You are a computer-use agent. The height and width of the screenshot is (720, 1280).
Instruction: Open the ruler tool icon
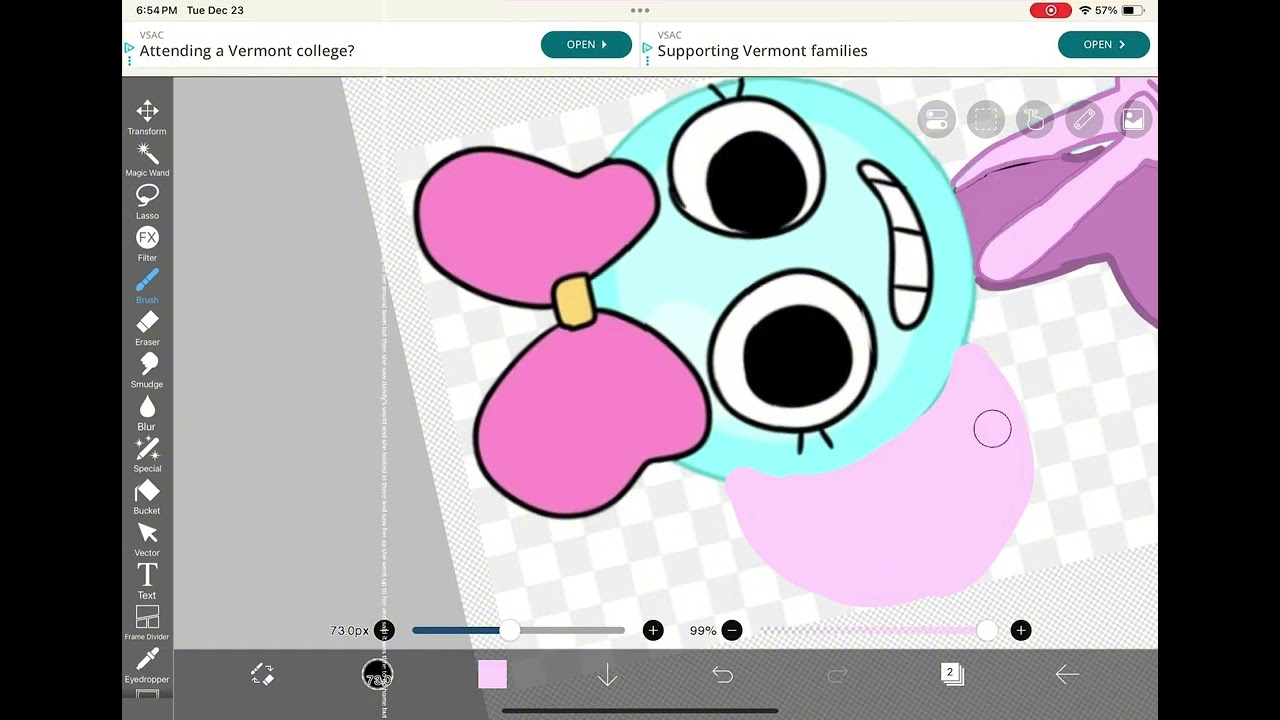click(1084, 120)
